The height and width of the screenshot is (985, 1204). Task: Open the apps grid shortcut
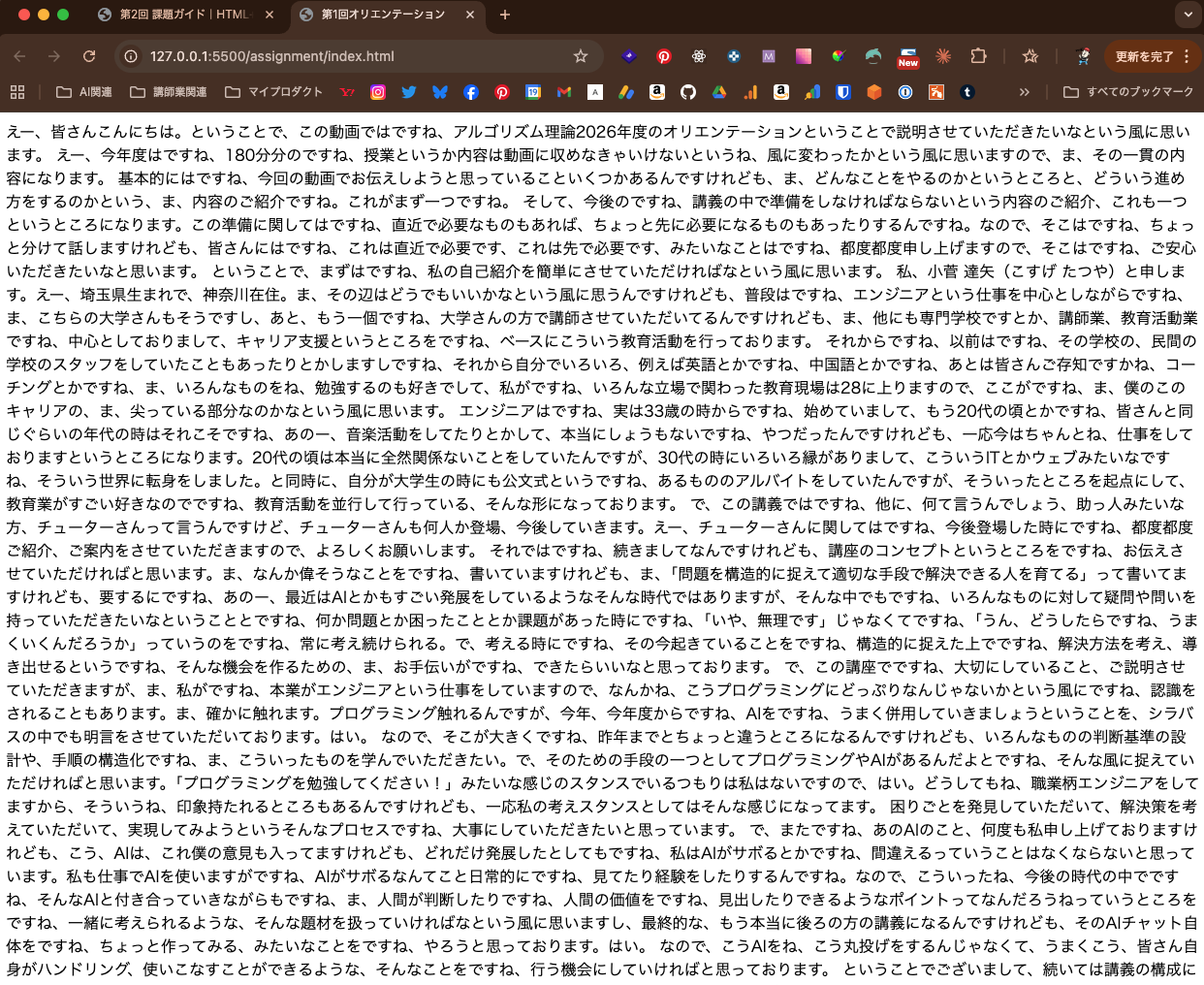[17, 92]
